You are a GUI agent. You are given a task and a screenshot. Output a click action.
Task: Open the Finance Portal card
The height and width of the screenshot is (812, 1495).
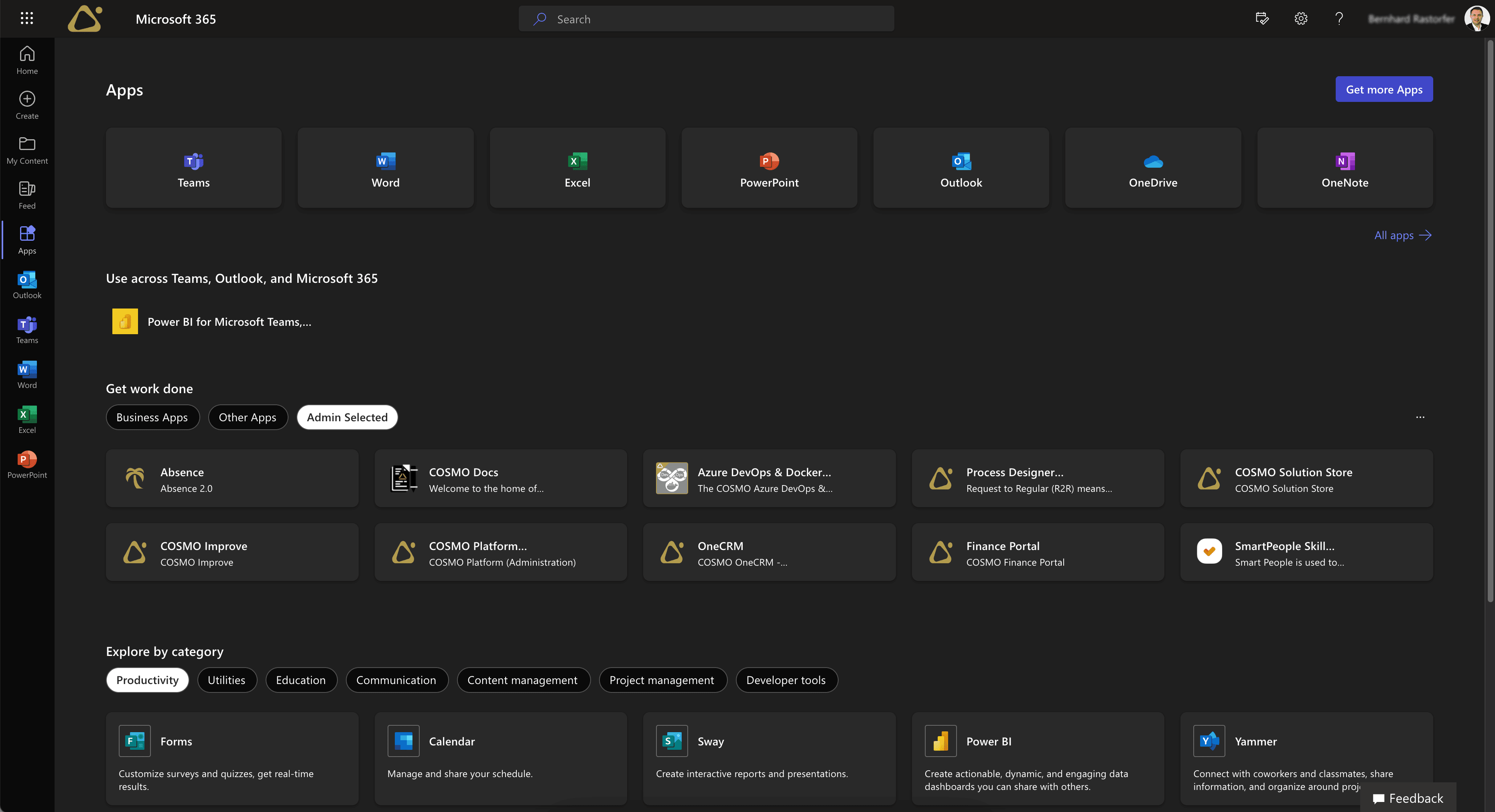point(1038,552)
